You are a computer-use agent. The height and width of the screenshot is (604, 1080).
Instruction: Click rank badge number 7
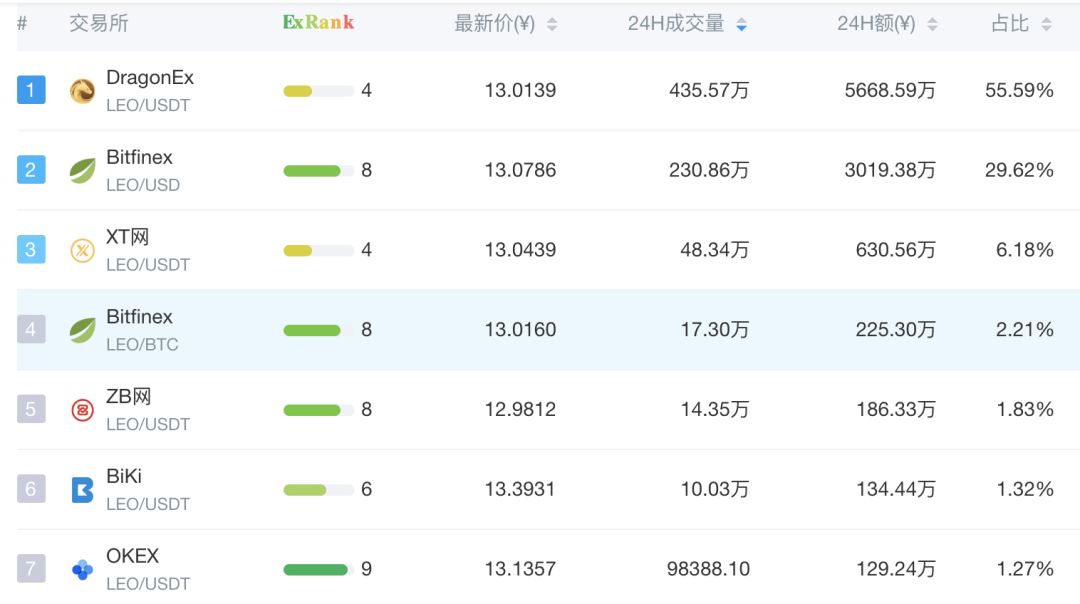pos(31,569)
